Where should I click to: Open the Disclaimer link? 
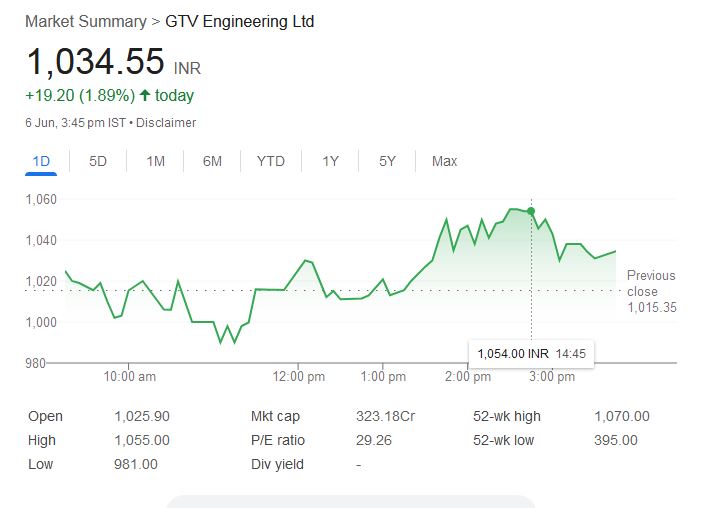pos(165,123)
